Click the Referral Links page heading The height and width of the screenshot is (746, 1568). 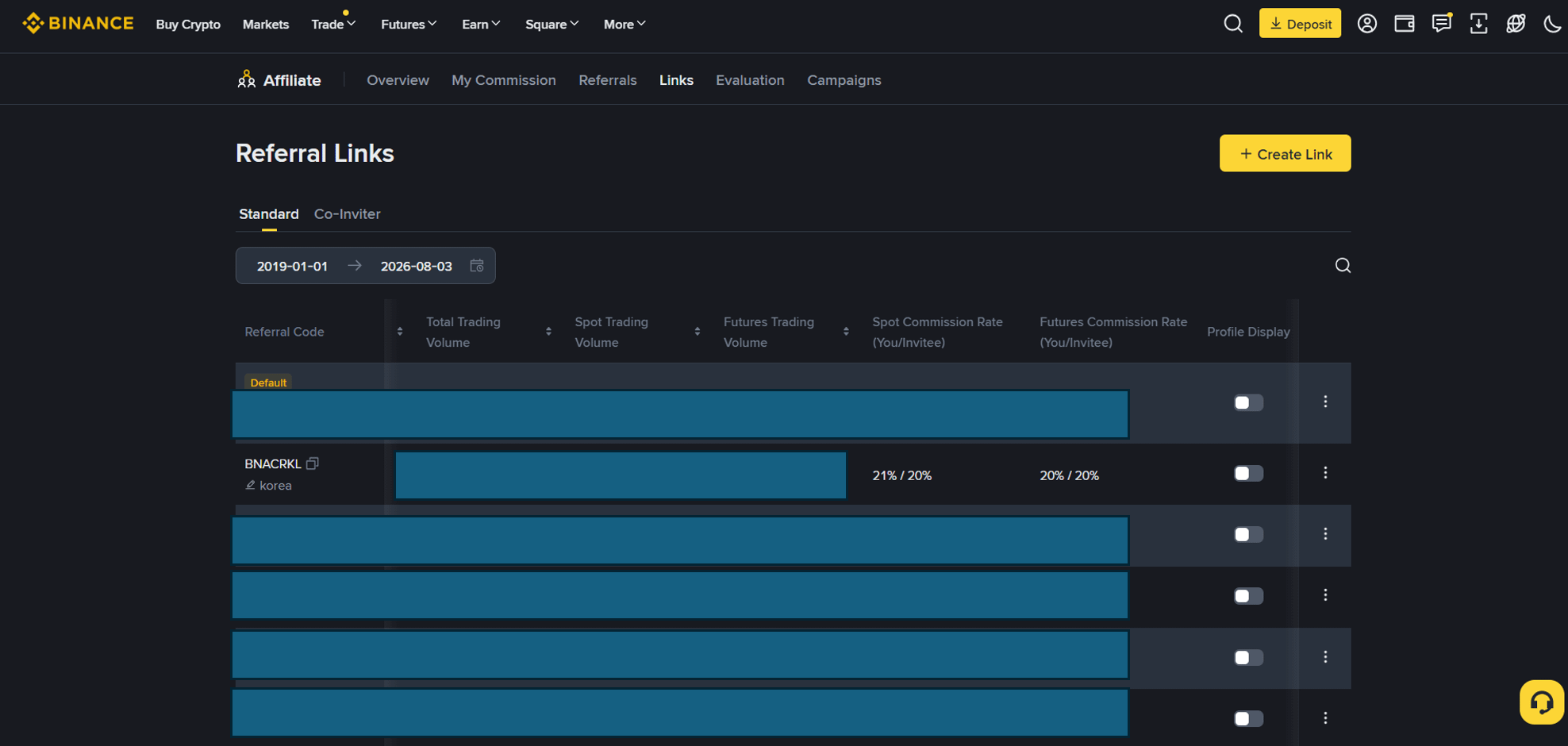click(315, 153)
